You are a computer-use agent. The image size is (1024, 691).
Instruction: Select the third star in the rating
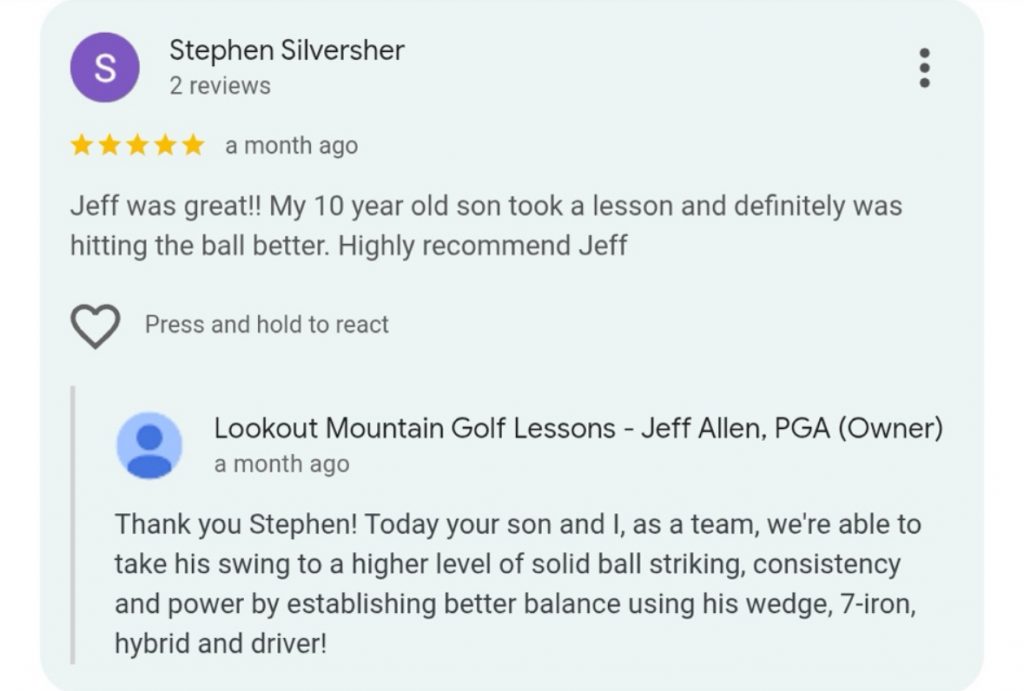pyautogui.click(x=137, y=146)
